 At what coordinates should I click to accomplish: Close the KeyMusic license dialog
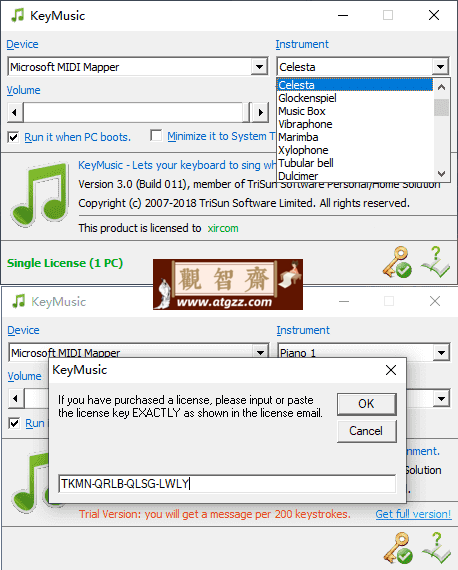click(x=391, y=370)
